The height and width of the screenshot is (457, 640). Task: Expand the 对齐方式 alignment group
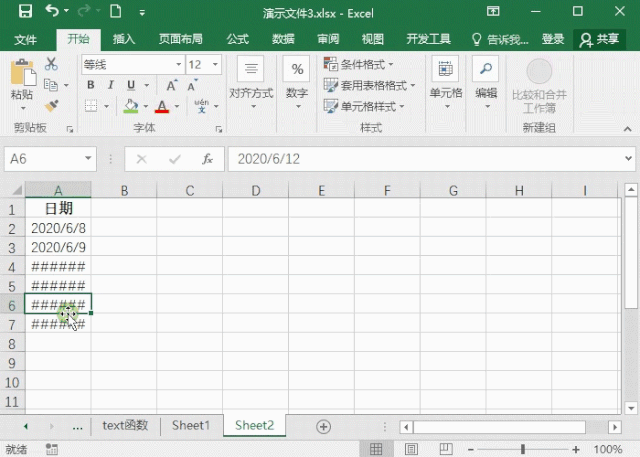[x=251, y=84]
